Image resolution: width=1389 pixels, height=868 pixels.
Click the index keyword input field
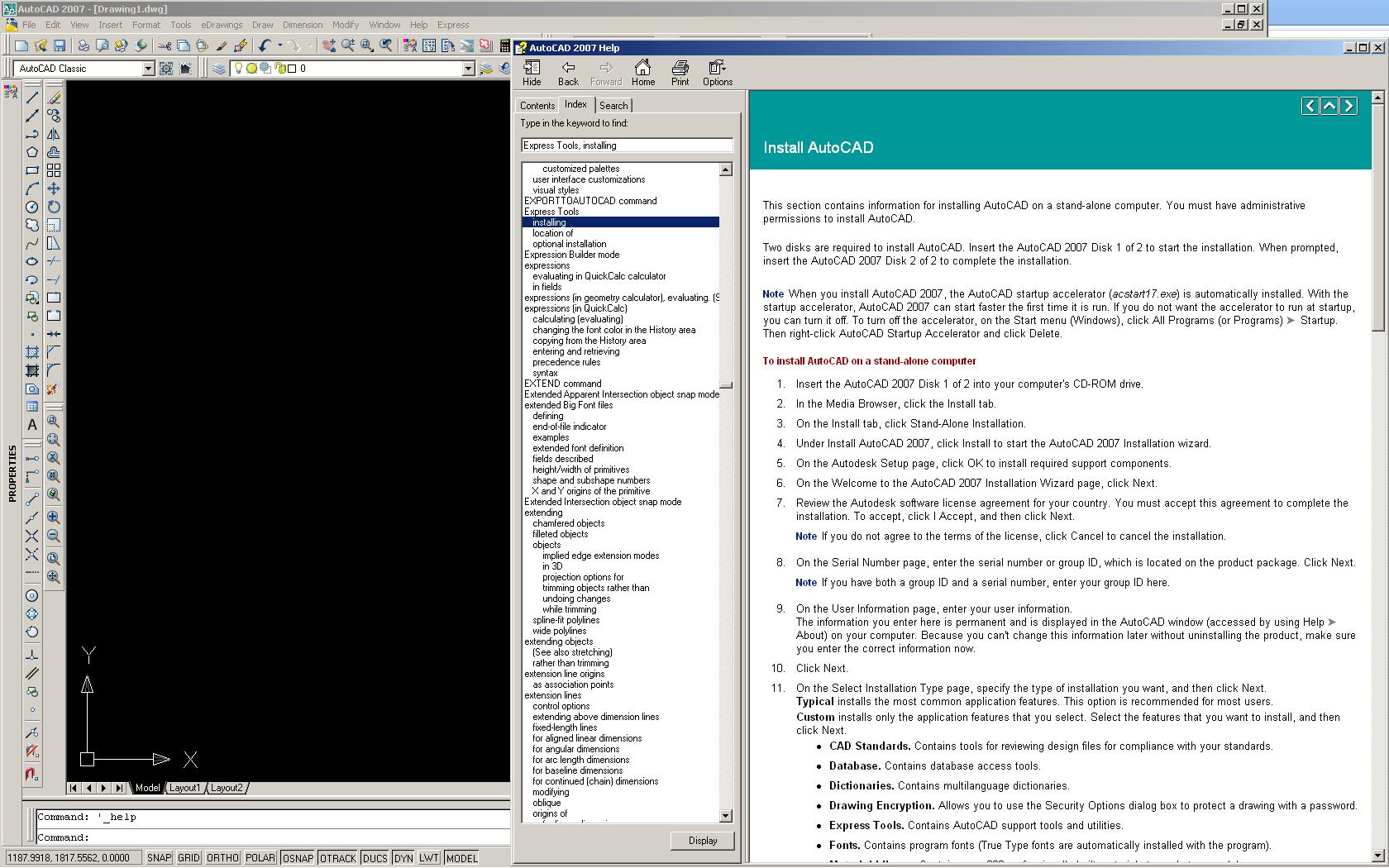[627, 145]
